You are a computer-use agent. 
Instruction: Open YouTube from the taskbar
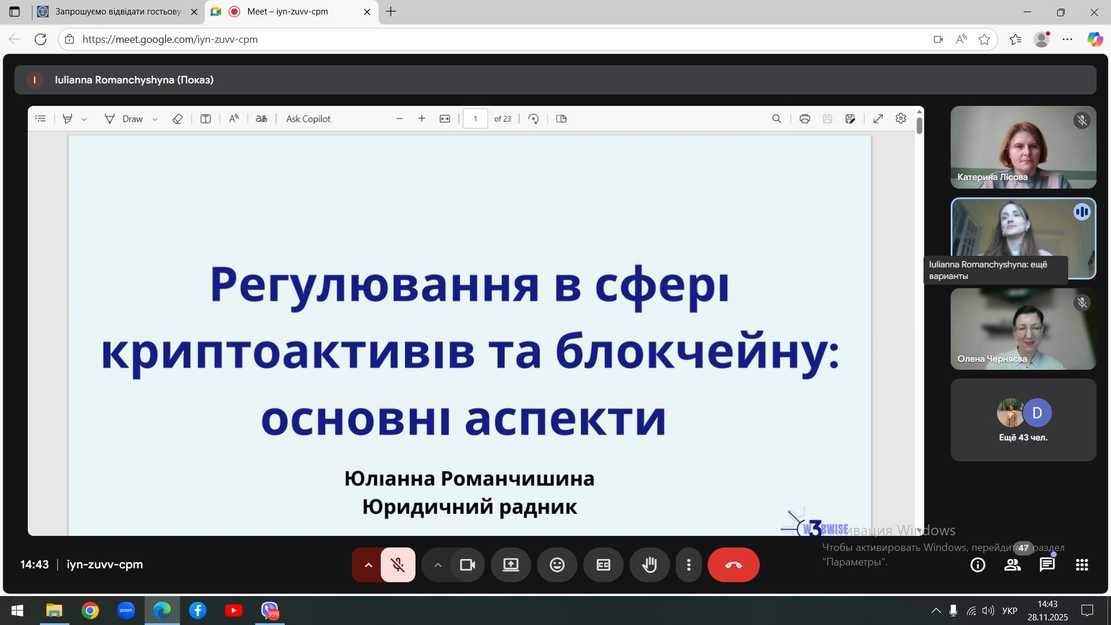[233, 610]
